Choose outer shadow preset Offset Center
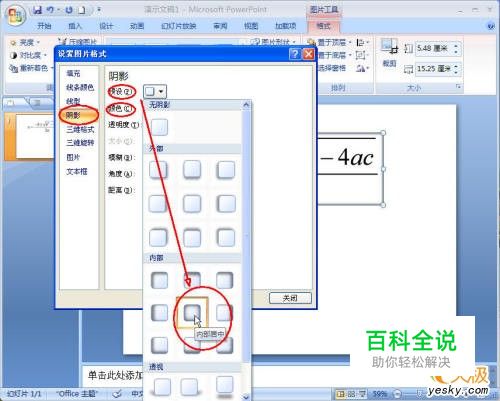This screenshot has width=500, height=401. [x=192, y=204]
